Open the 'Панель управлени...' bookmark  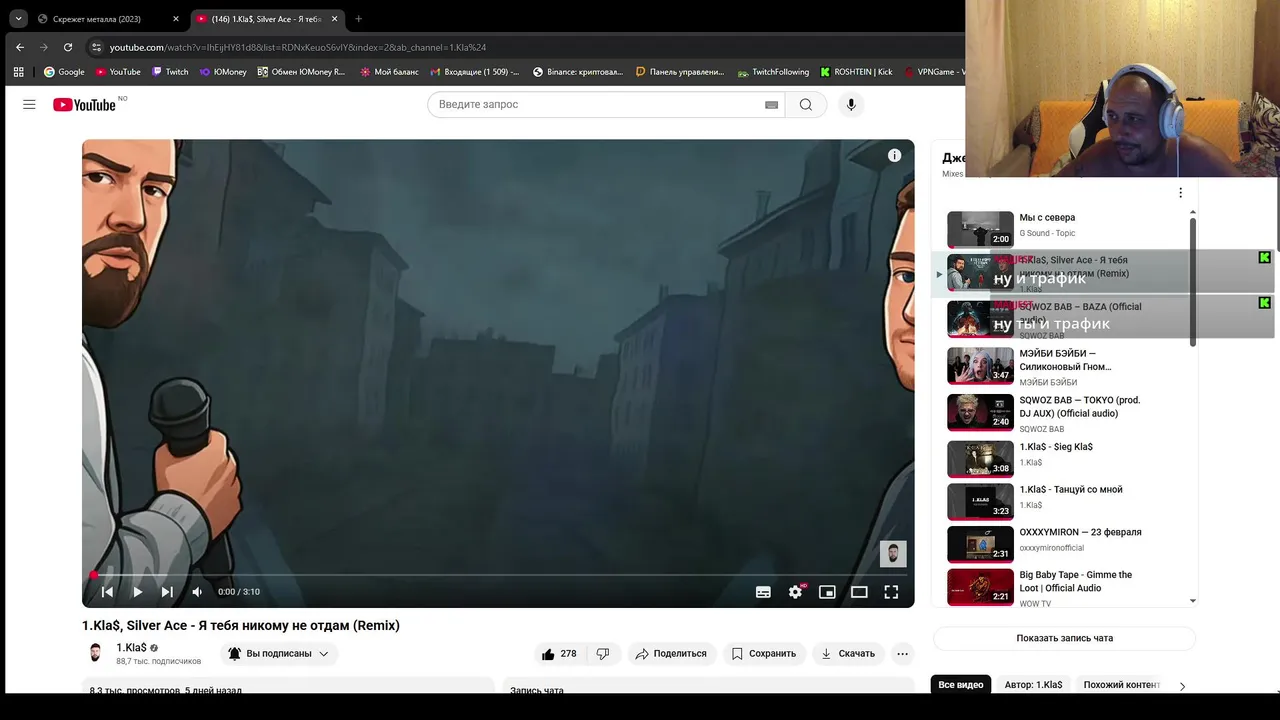coord(680,72)
